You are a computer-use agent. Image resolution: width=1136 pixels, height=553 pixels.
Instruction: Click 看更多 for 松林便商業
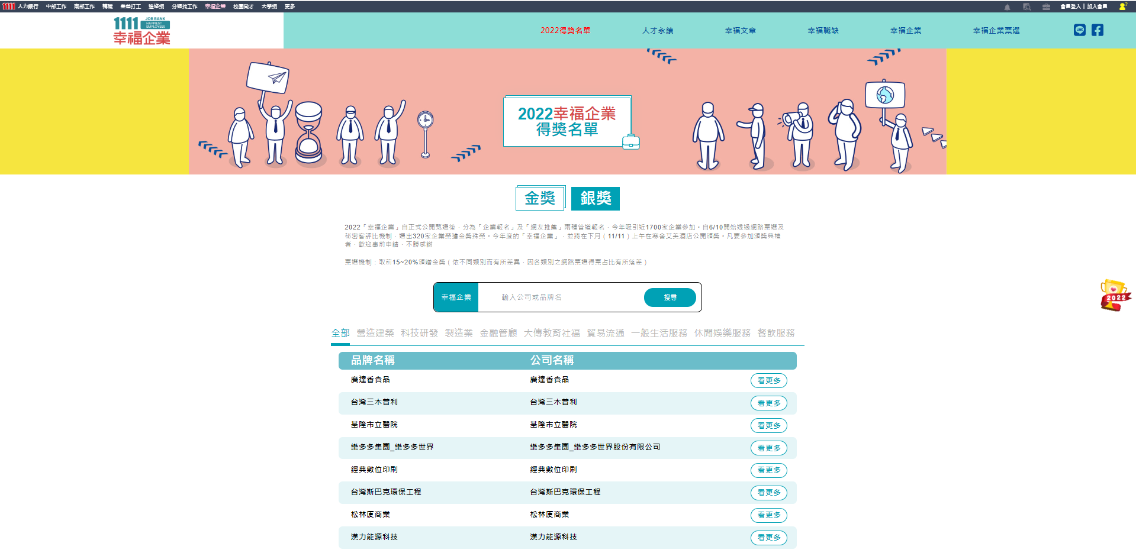(769, 515)
